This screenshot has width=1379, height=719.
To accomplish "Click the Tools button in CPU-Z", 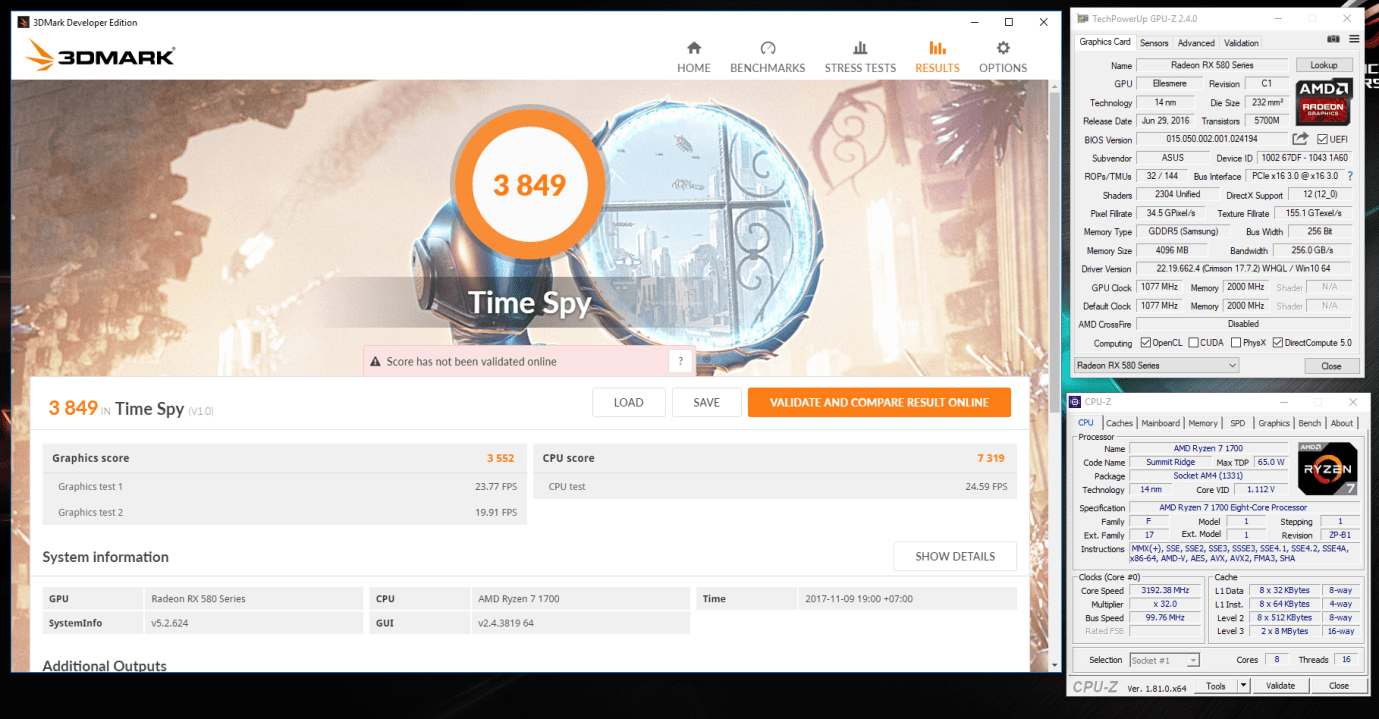I will click(1216, 686).
